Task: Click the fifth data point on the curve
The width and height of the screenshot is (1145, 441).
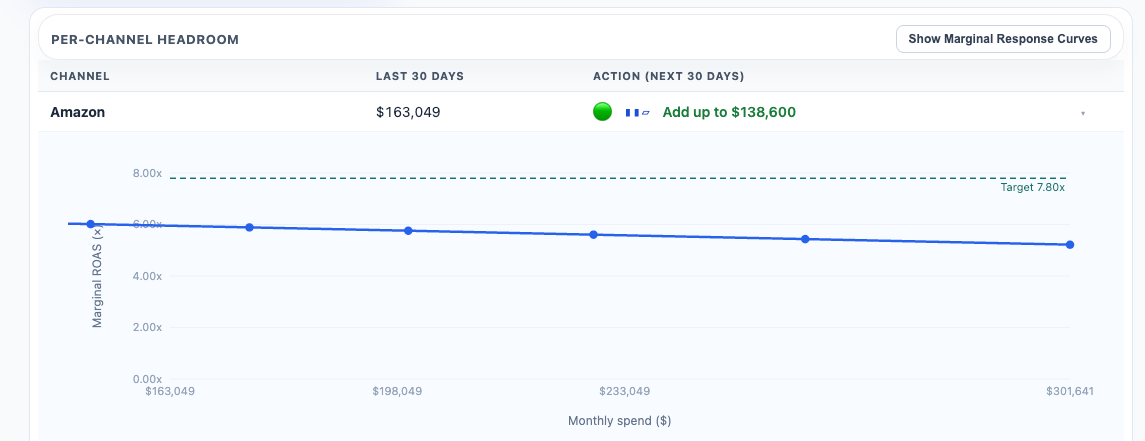Action: (x=805, y=239)
